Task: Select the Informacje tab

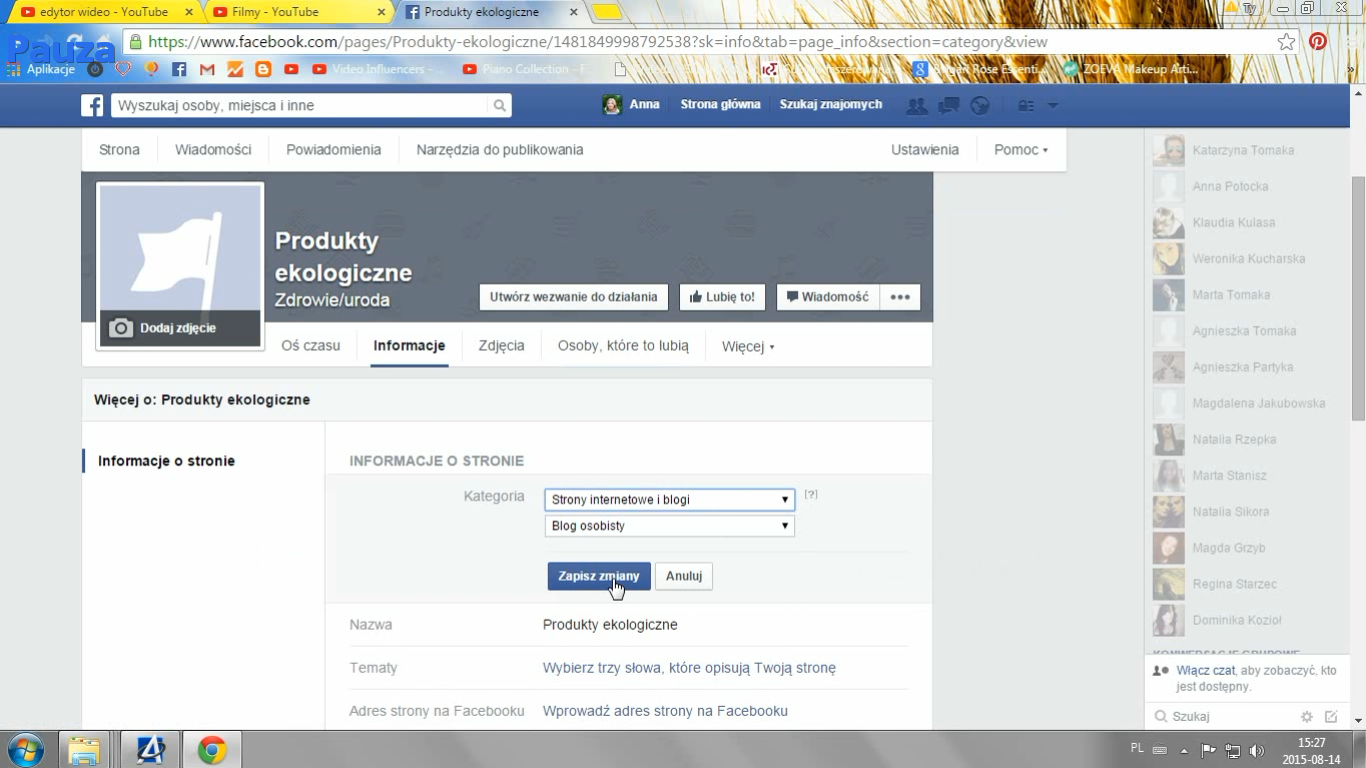Action: click(409, 346)
